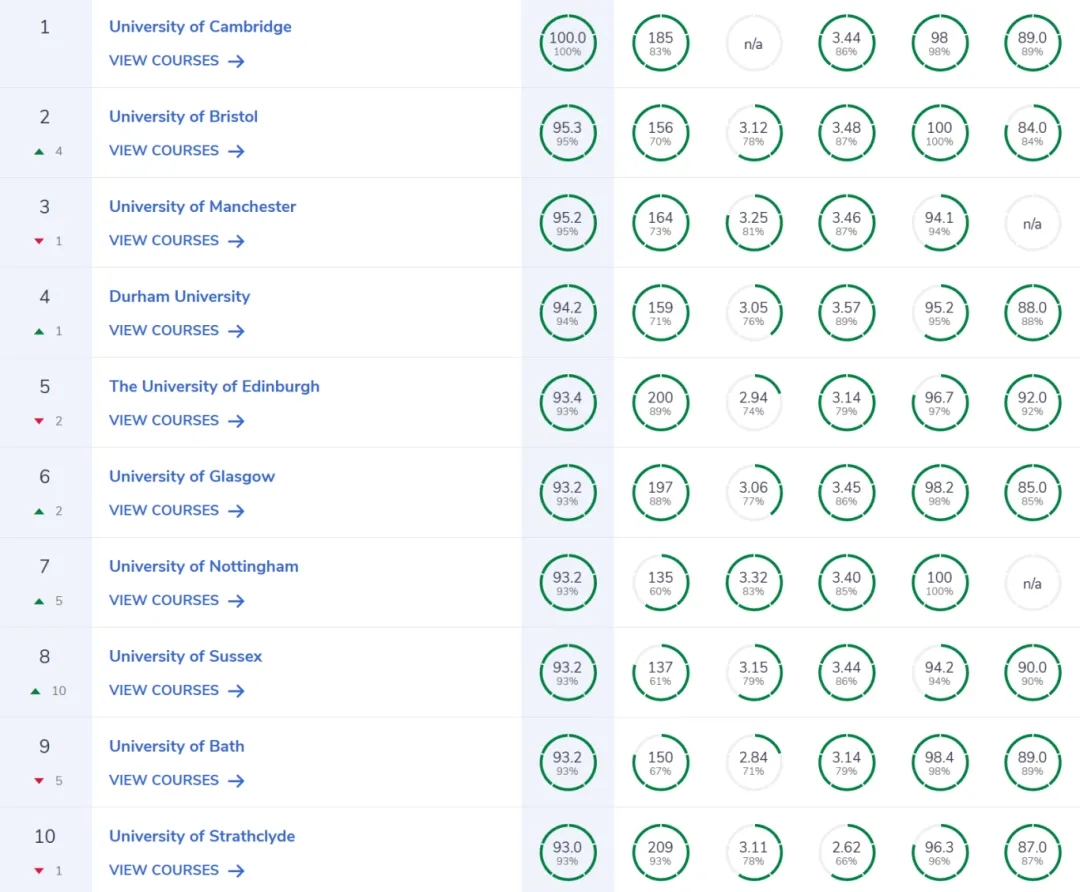The height and width of the screenshot is (892, 1080).
Task: Click Strathclyde's 209 entry standards circle
Action: (660, 853)
